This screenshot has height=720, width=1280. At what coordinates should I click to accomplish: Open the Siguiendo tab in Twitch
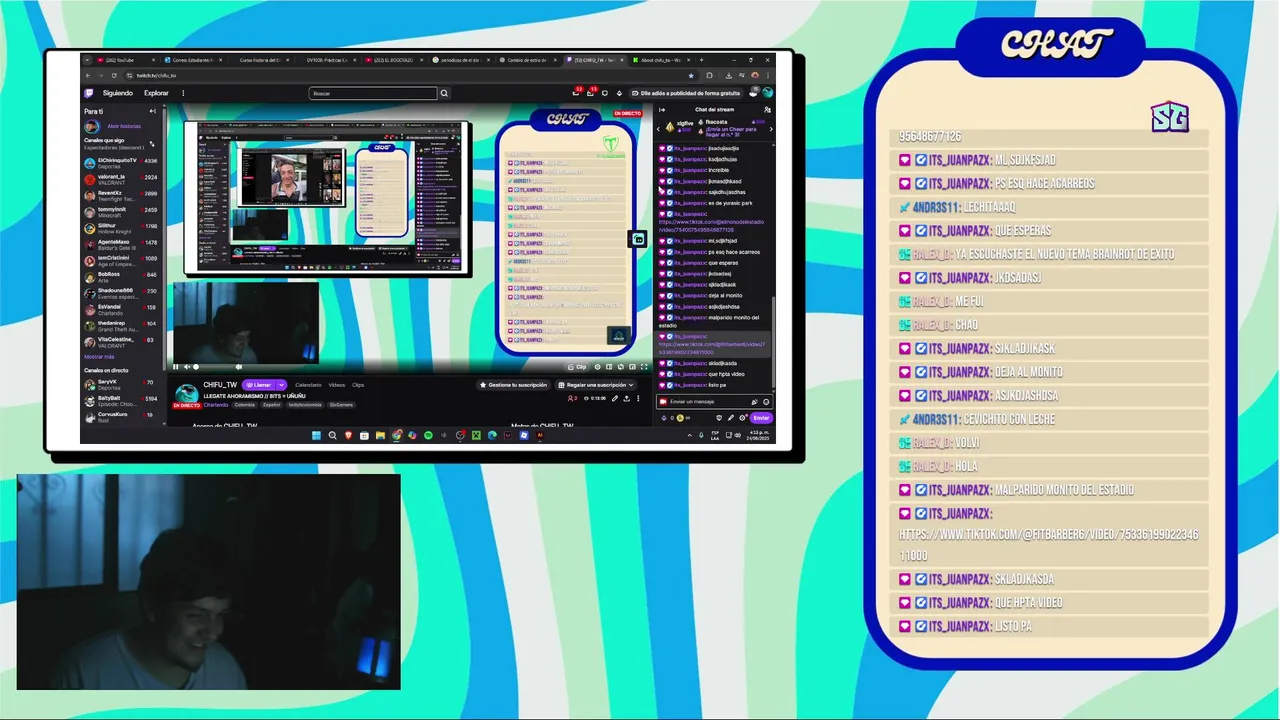pyautogui.click(x=118, y=93)
